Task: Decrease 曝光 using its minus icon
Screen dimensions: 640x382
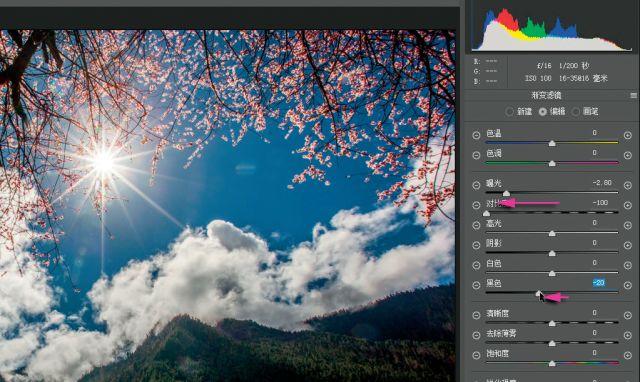Action: pyautogui.click(x=476, y=185)
